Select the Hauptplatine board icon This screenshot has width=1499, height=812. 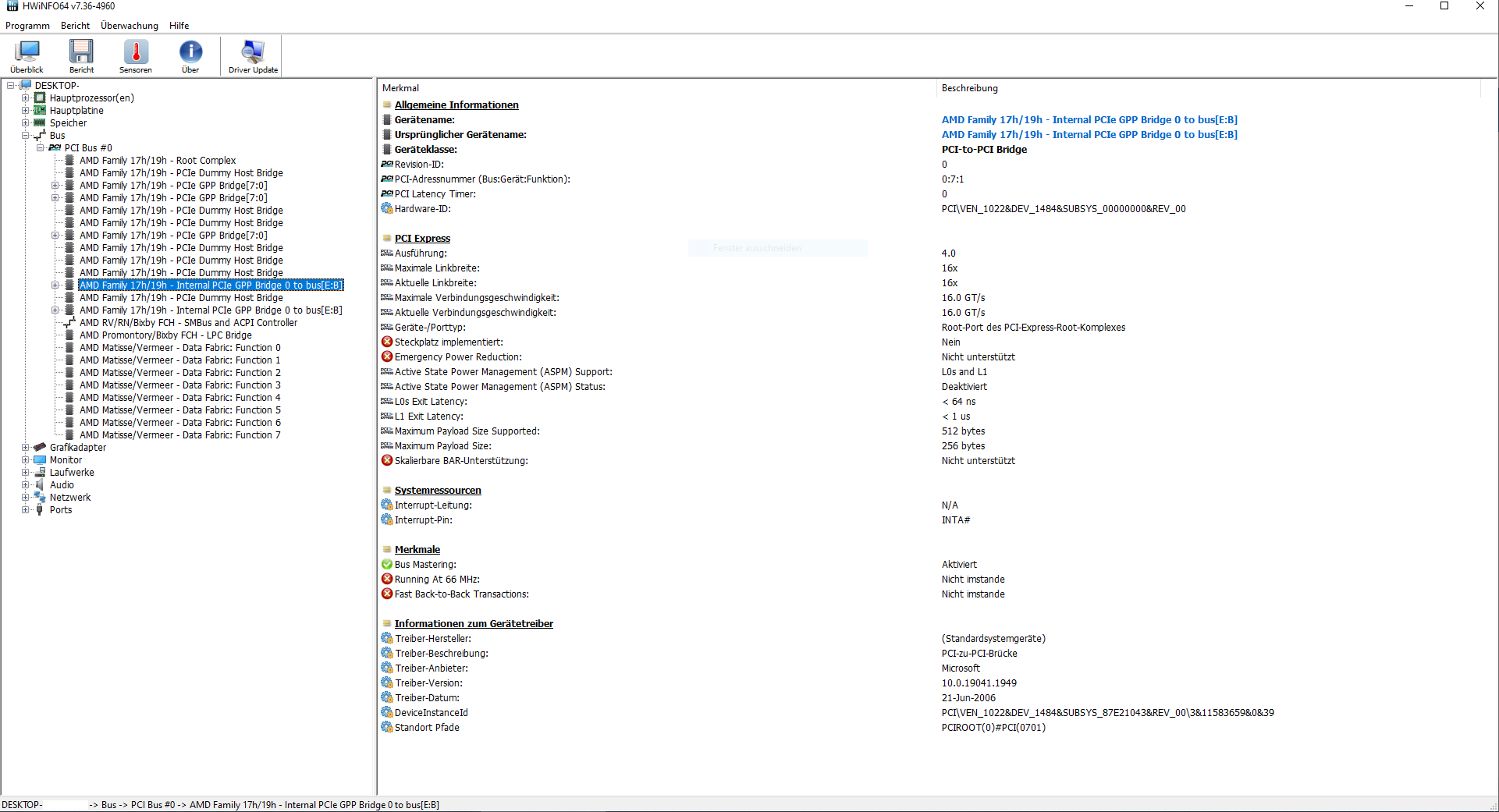click(x=40, y=111)
